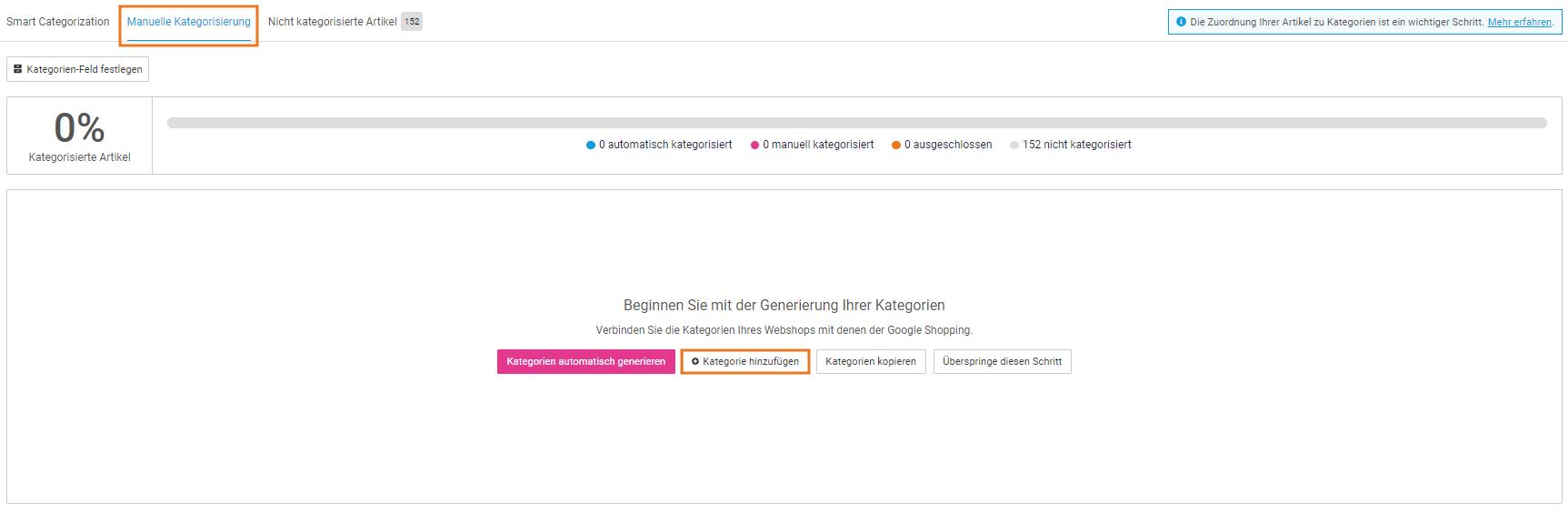Screen dimensions: 1568x514
Task: Click heading 'Beginnen Sie mit der Generierung'
Action: tap(784, 306)
